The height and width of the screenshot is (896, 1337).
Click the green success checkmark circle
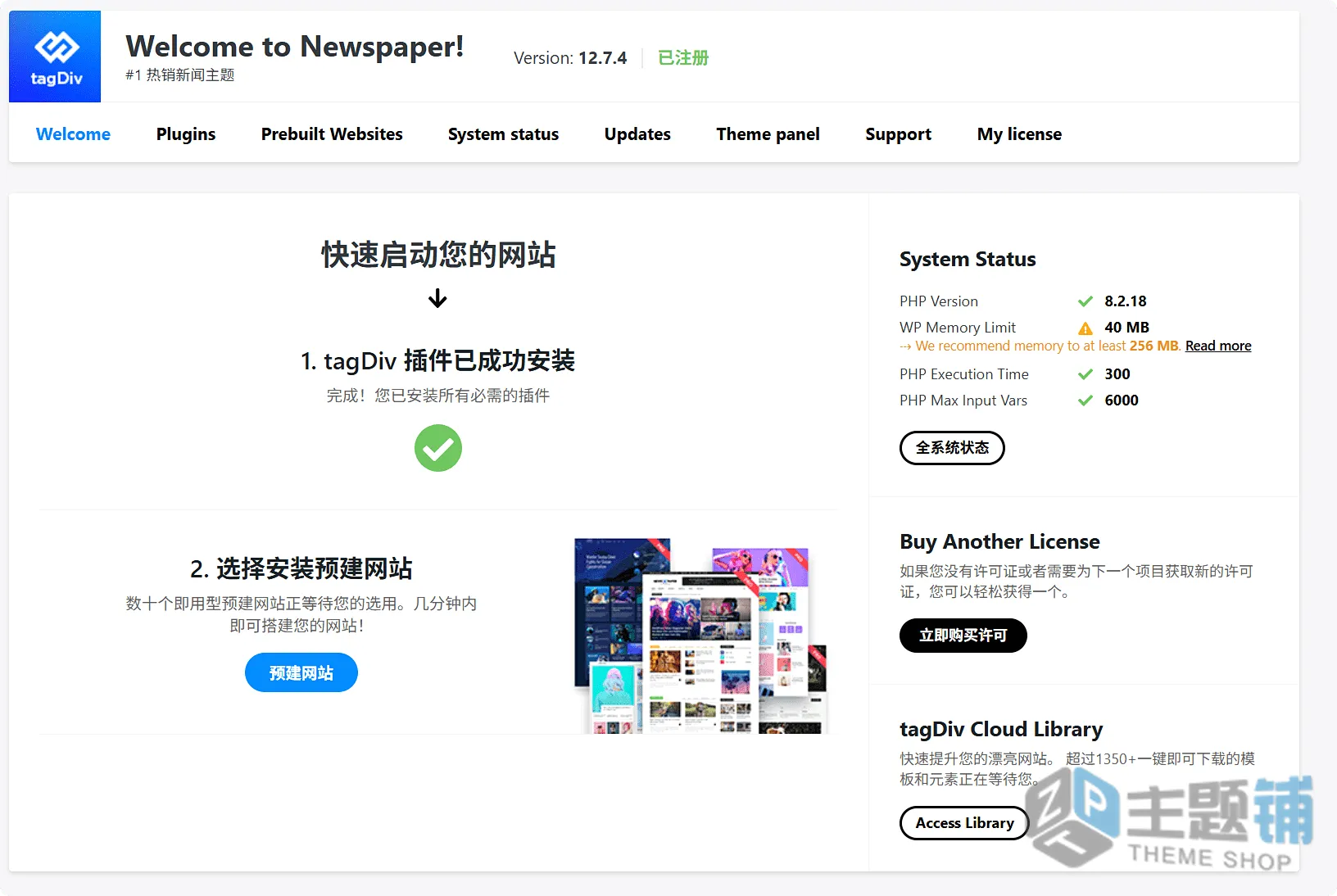pos(438,448)
